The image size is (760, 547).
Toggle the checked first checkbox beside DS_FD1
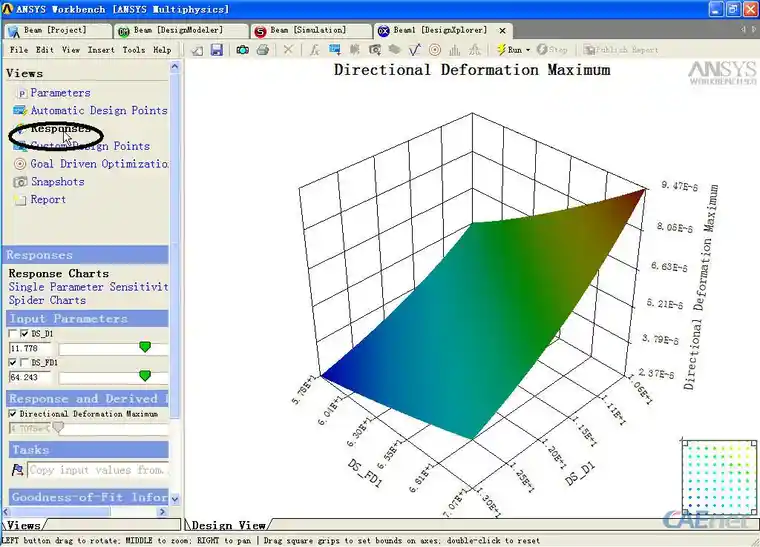tap(13, 362)
